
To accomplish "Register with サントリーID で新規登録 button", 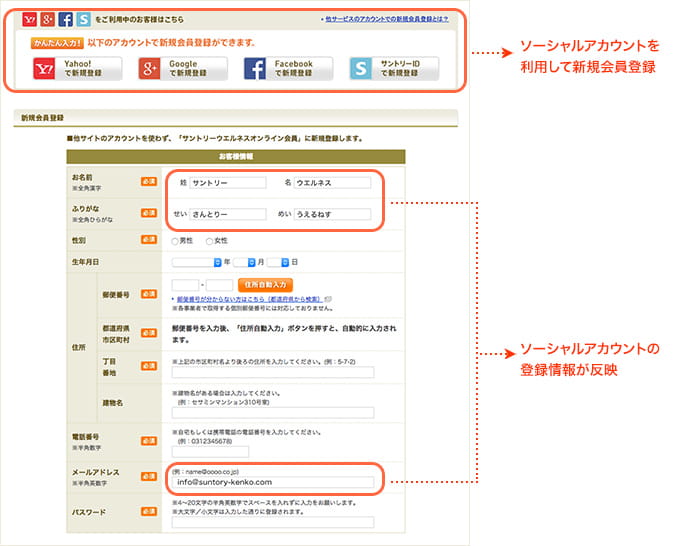I will tap(394, 69).
